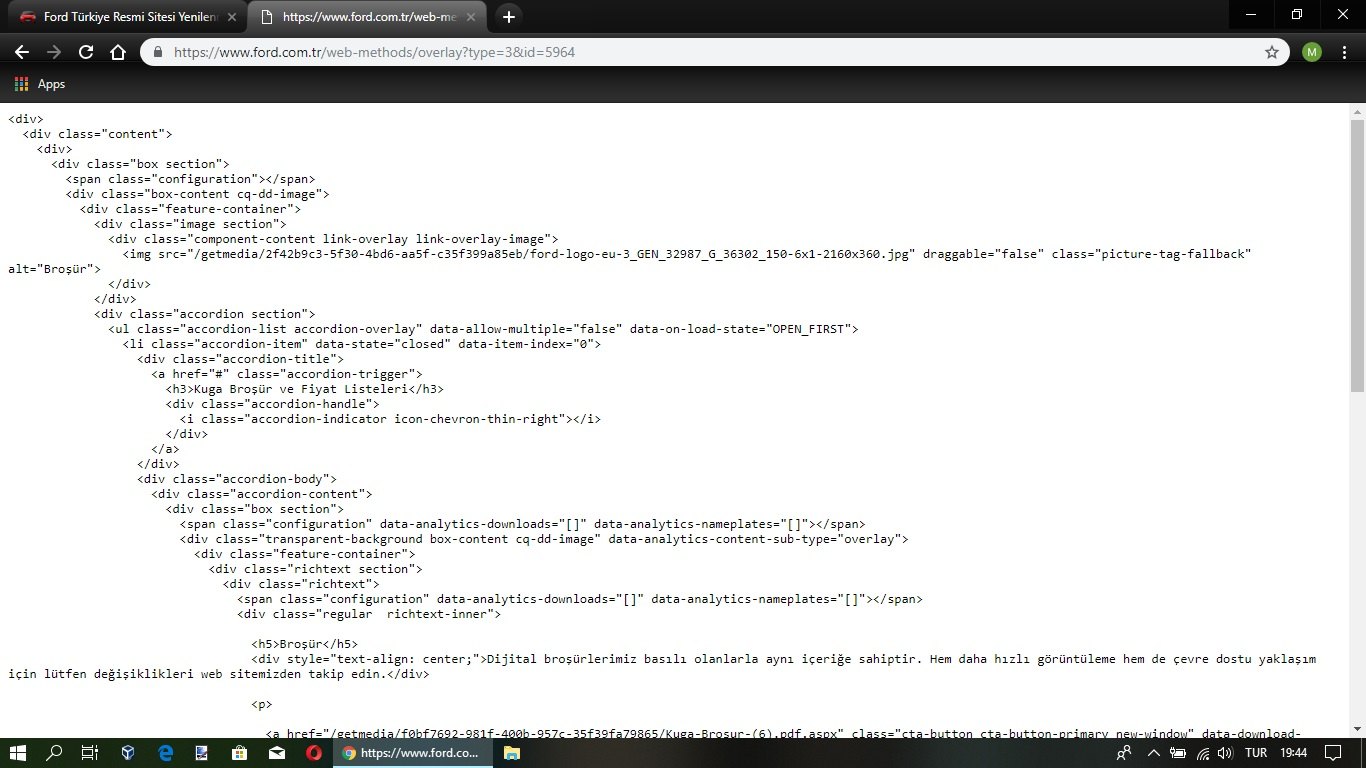The width and height of the screenshot is (1366, 768).
Task: Select the Chrome ford.com taskbar button
Action: pyautogui.click(x=412, y=753)
